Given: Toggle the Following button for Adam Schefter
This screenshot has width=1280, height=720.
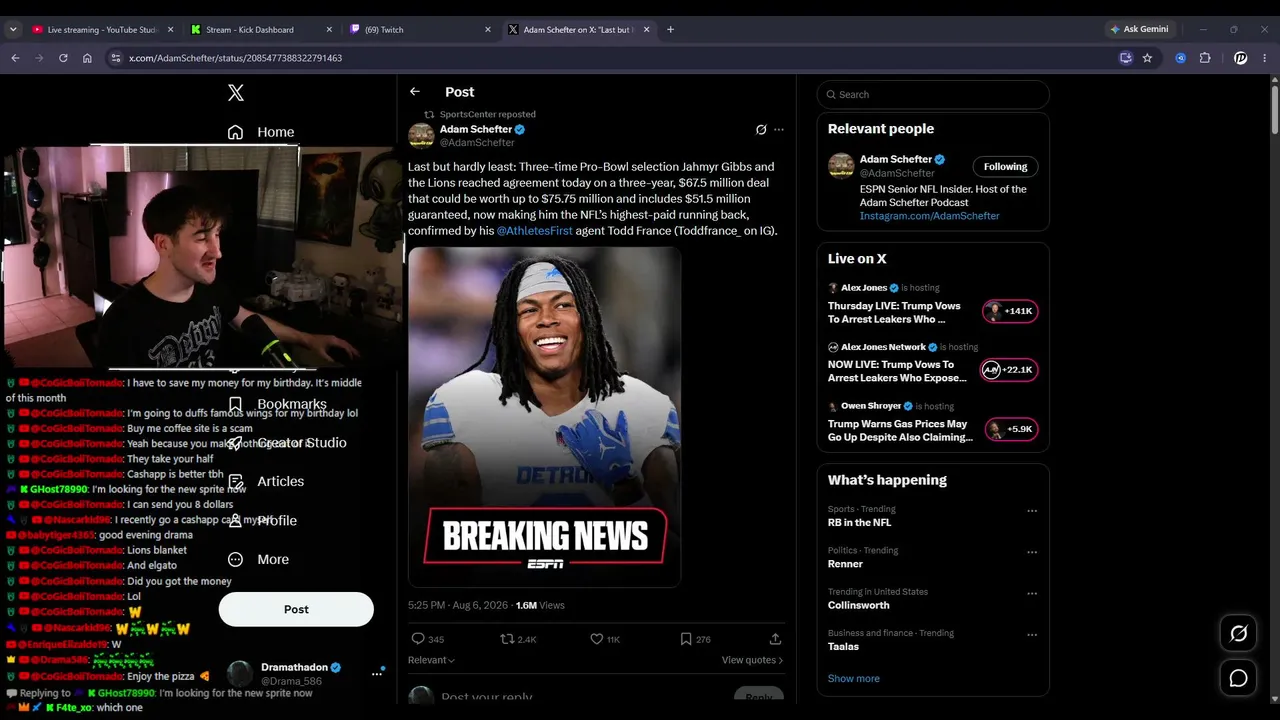Looking at the screenshot, I should pyautogui.click(x=1005, y=167).
